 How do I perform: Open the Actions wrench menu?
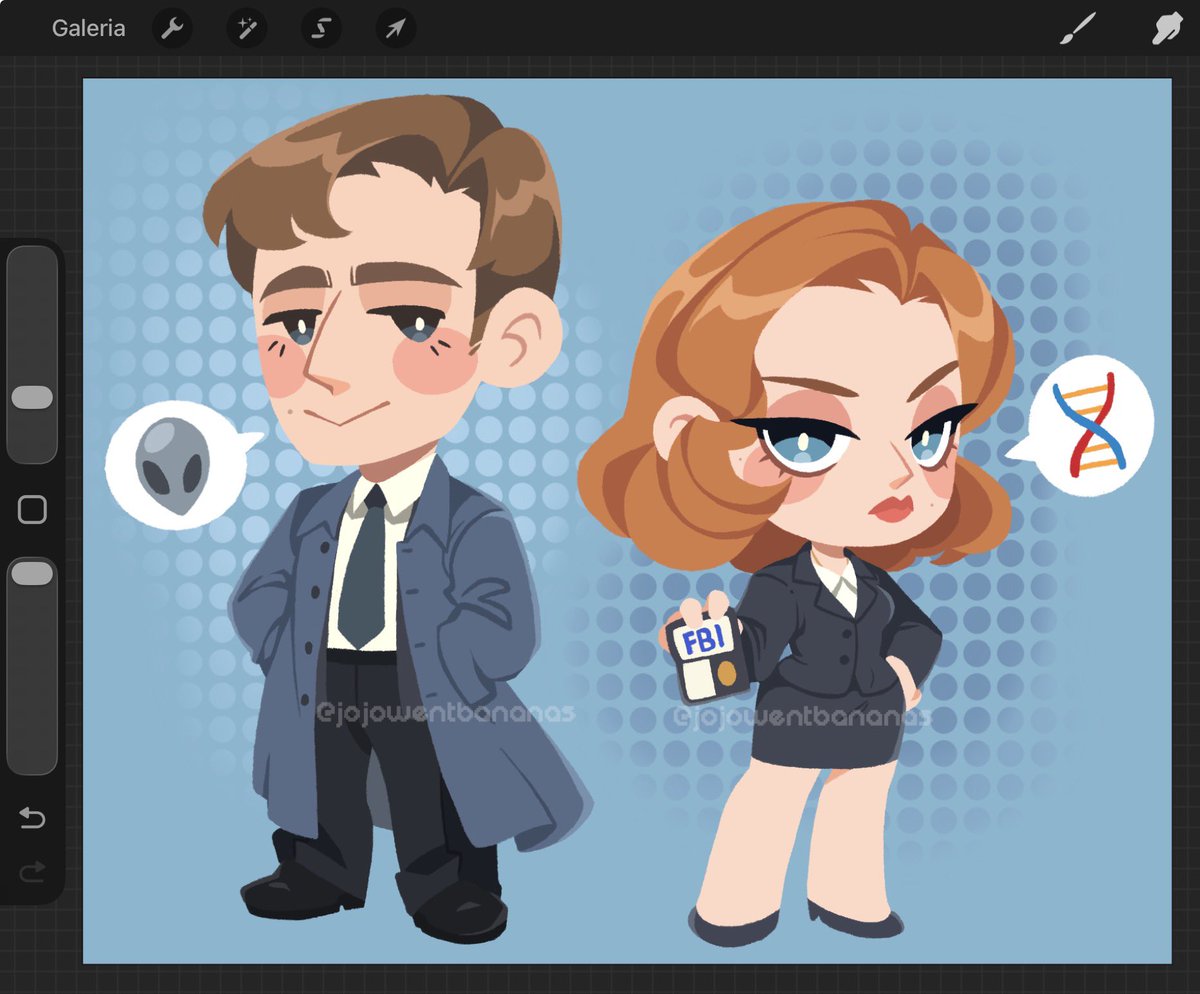(172, 29)
